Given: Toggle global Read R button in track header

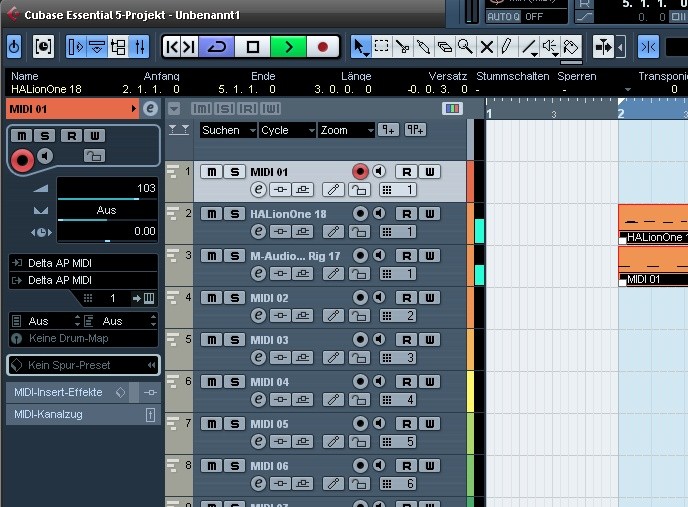Looking at the screenshot, I should pyautogui.click(x=247, y=108).
